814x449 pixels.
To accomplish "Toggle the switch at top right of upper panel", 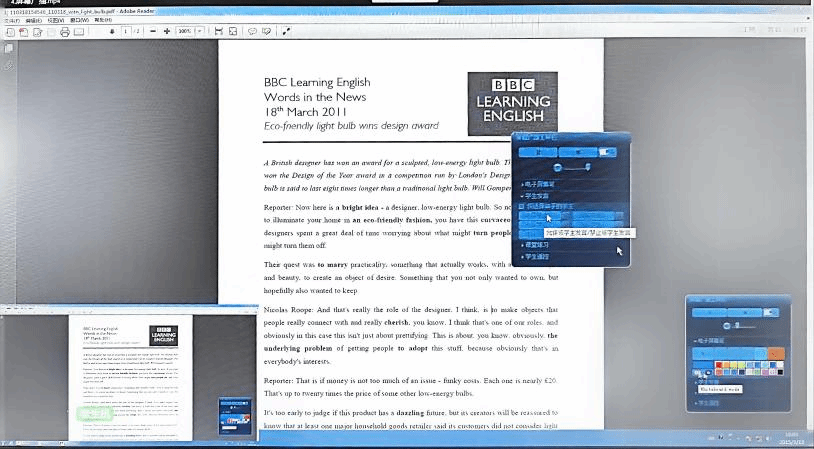I will (605, 150).
